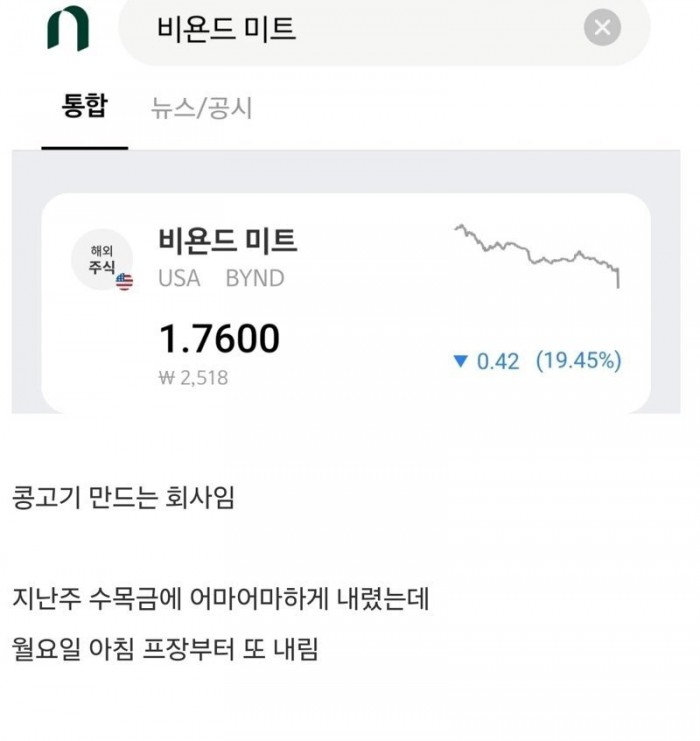The image size is (700, 741).
Task: Click the BYND ticker symbol
Action: (x=254, y=278)
